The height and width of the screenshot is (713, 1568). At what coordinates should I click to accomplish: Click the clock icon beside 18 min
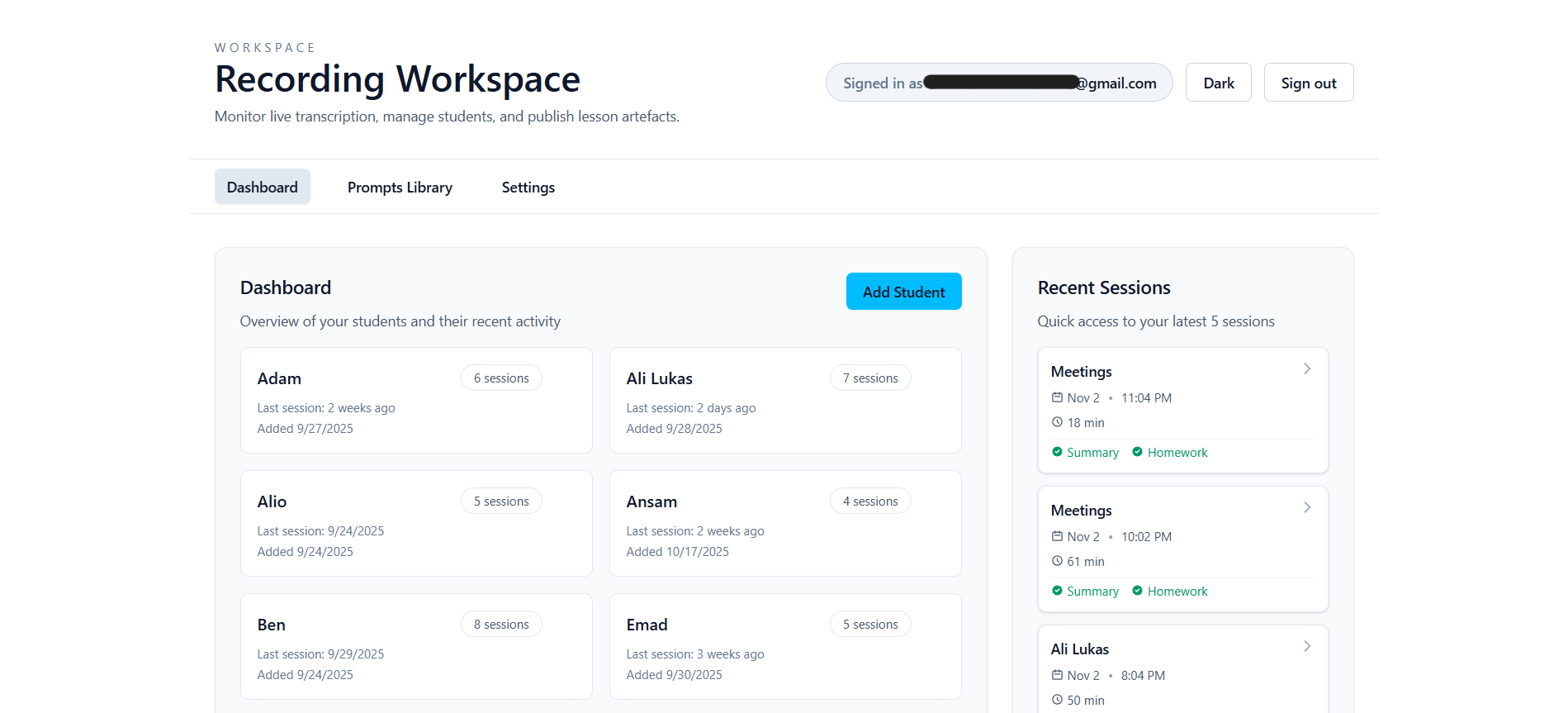point(1057,422)
